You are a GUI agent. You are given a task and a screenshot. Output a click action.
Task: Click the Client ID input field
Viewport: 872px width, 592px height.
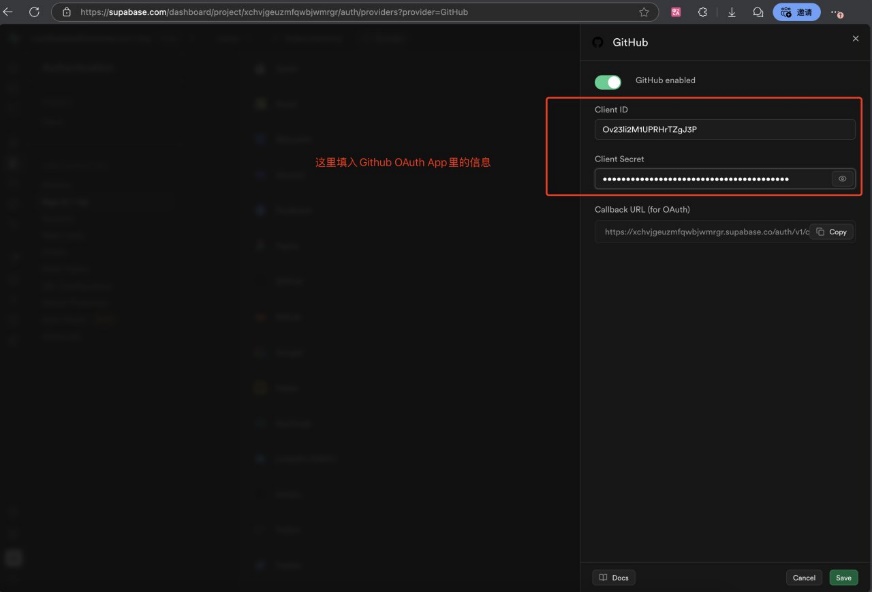724,130
